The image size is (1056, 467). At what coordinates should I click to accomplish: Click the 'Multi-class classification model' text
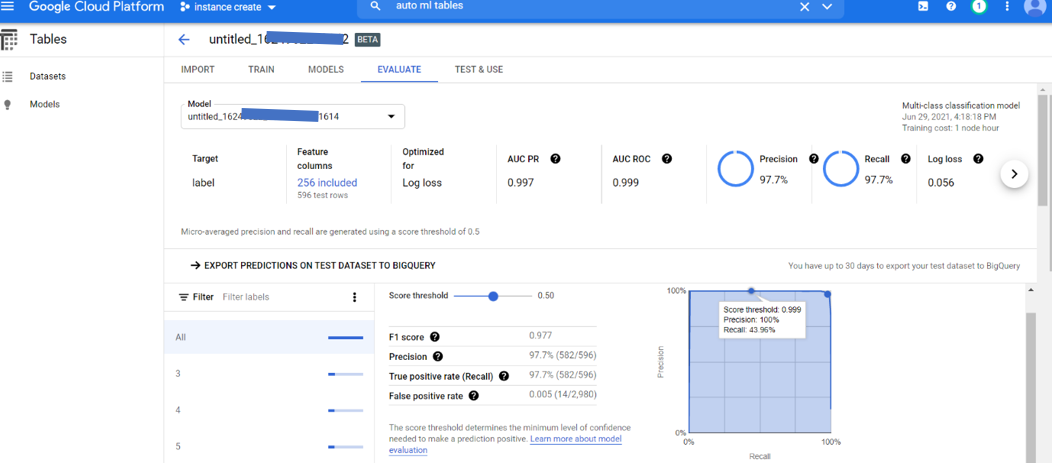click(961, 106)
